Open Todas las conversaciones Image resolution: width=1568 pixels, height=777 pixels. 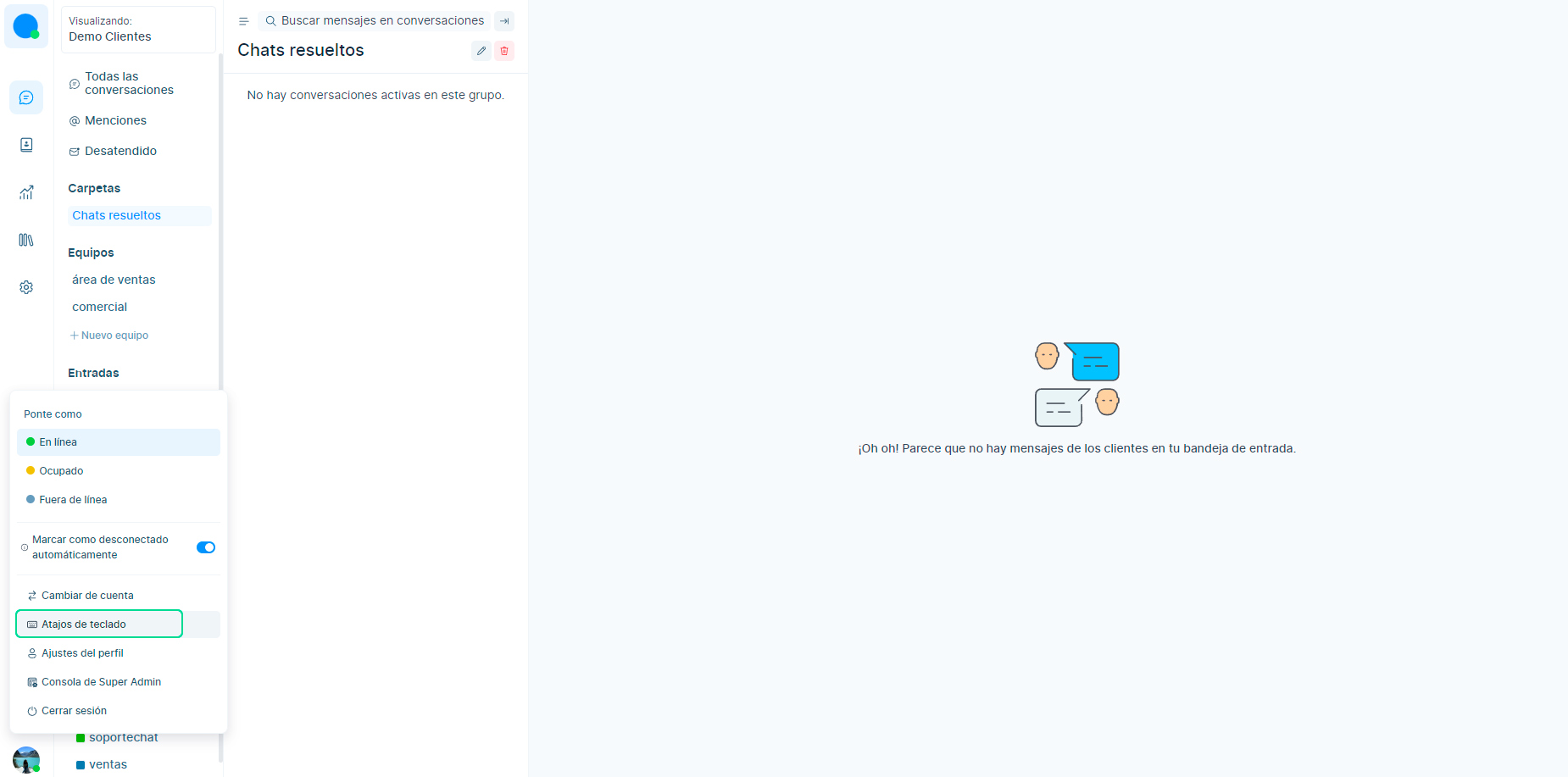tap(128, 83)
